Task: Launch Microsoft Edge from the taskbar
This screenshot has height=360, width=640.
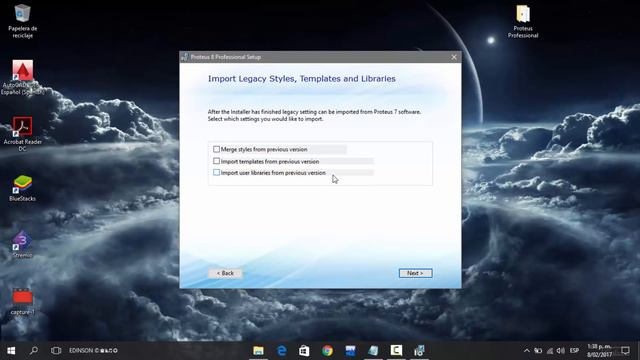Action: coord(281,351)
